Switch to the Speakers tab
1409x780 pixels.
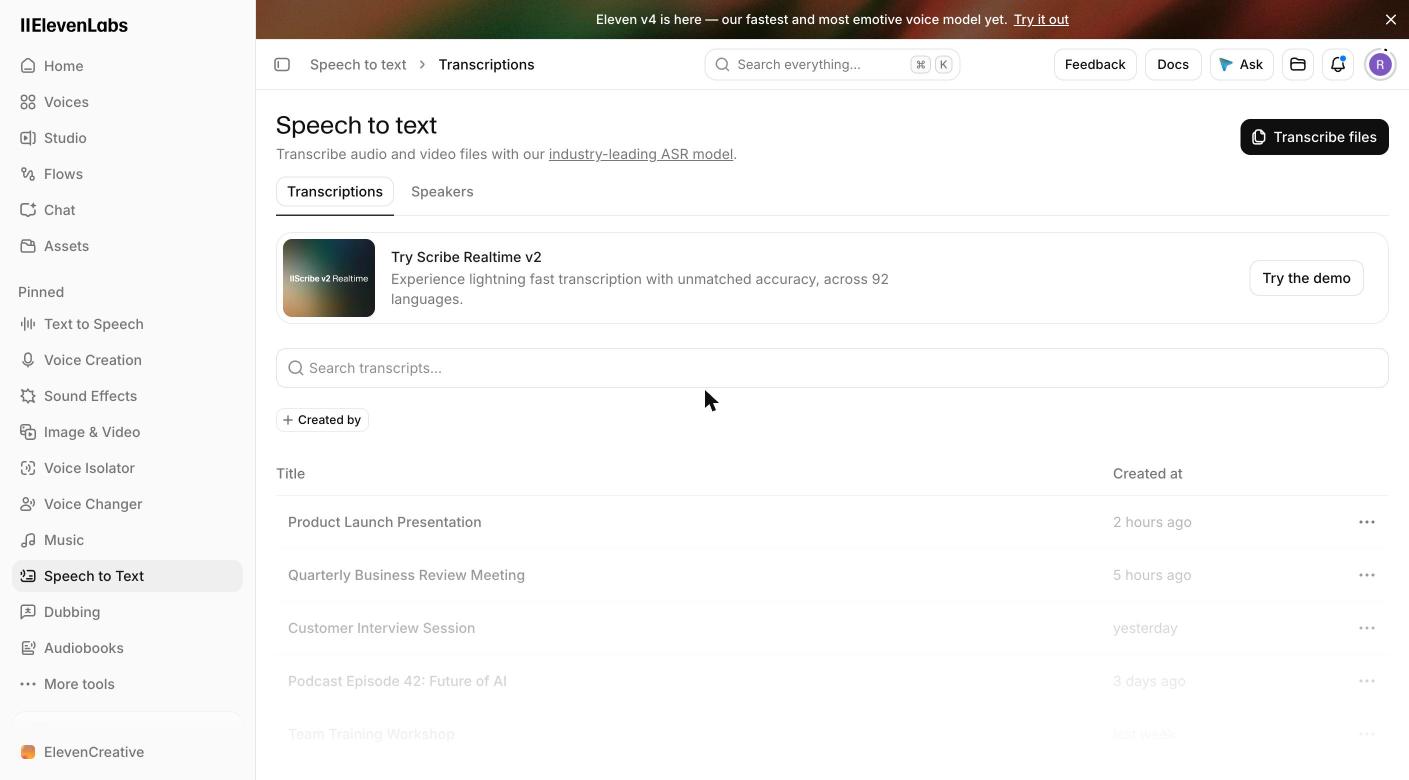tap(442, 191)
